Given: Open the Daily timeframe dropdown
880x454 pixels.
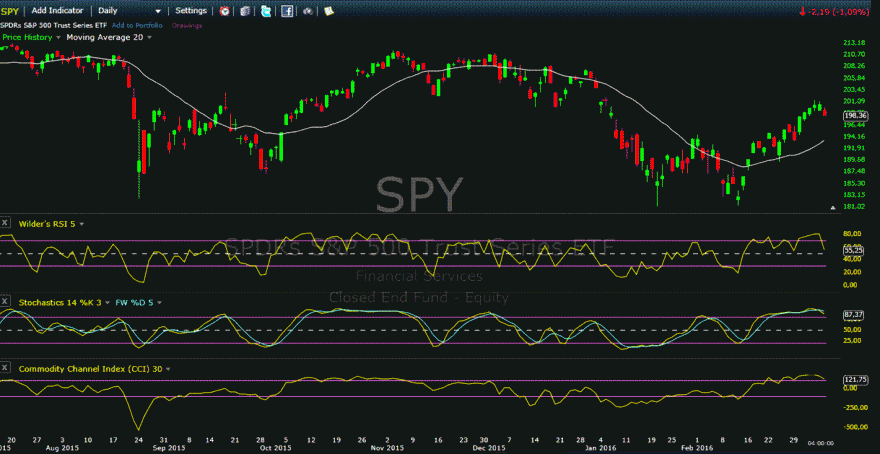Looking at the screenshot, I should [x=130, y=11].
